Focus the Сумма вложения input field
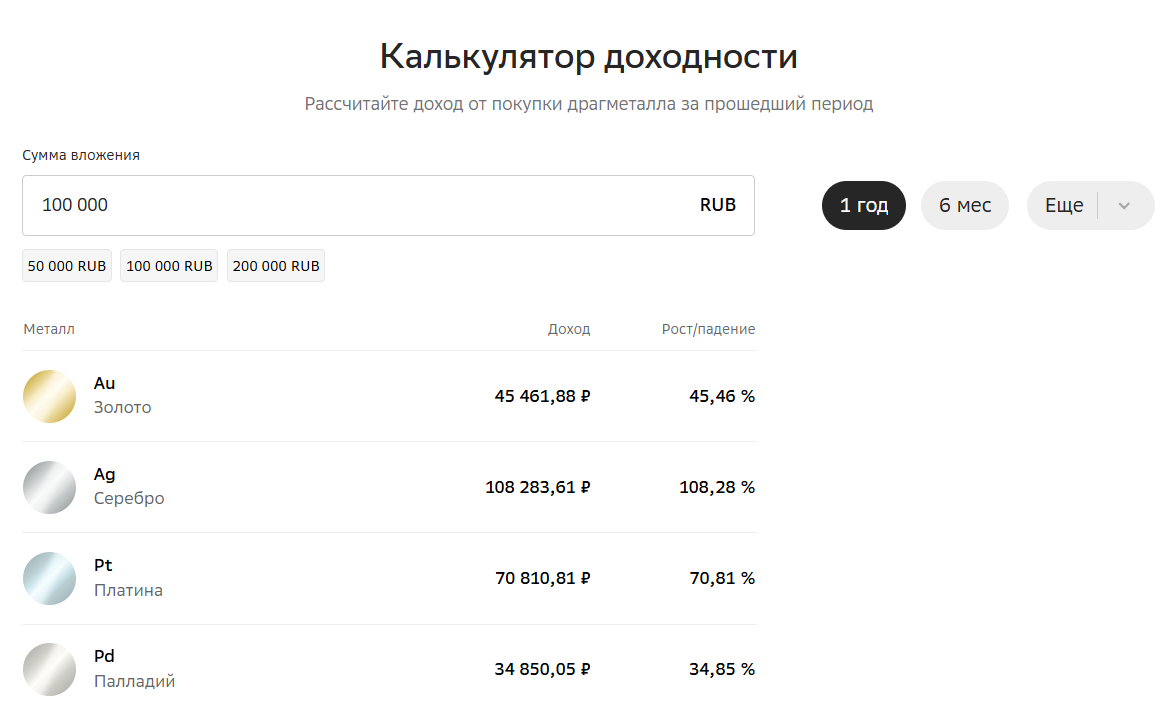The width and height of the screenshot is (1170, 726). pyautogui.click(x=350, y=206)
